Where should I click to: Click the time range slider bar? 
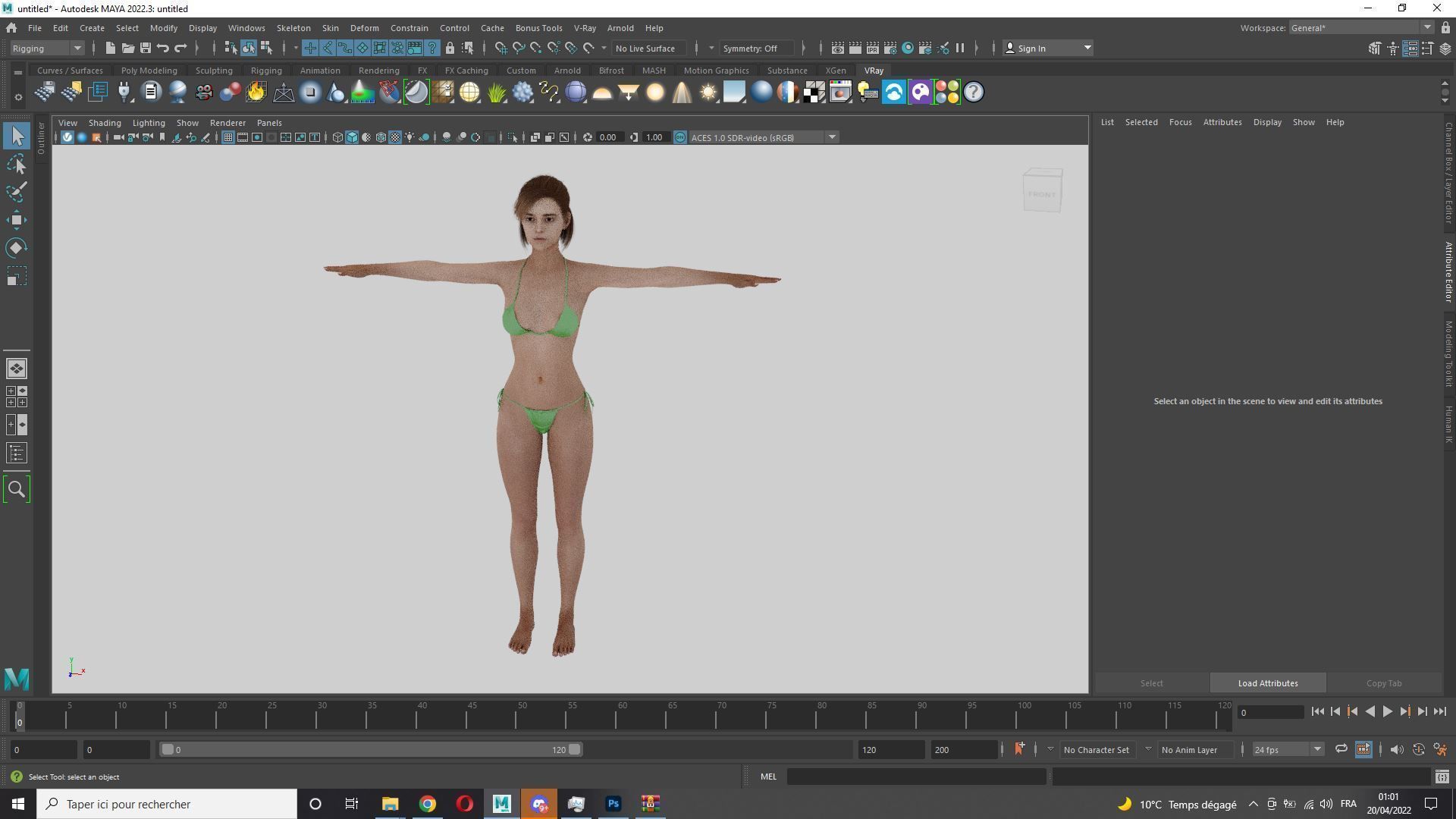(x=370, y=749)
